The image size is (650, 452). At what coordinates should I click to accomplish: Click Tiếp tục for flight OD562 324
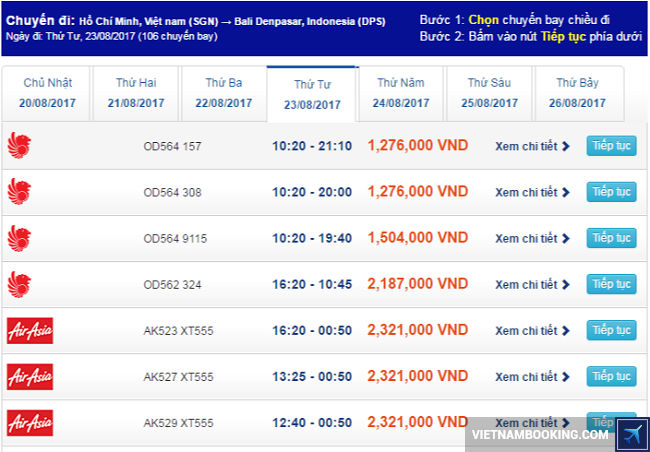(x=611, y=284)
